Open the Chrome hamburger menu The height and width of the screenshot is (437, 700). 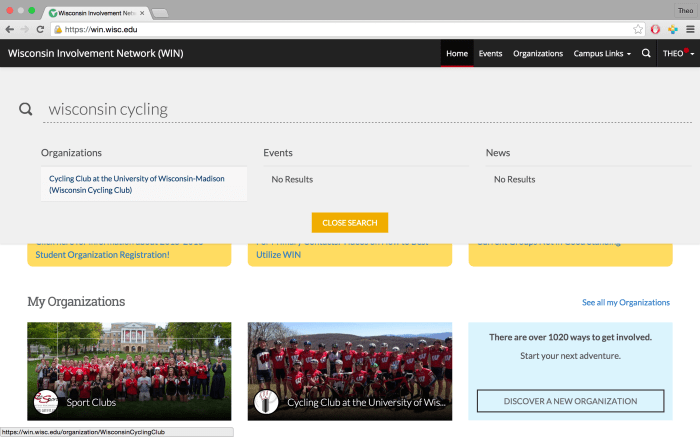pos(689,30)
